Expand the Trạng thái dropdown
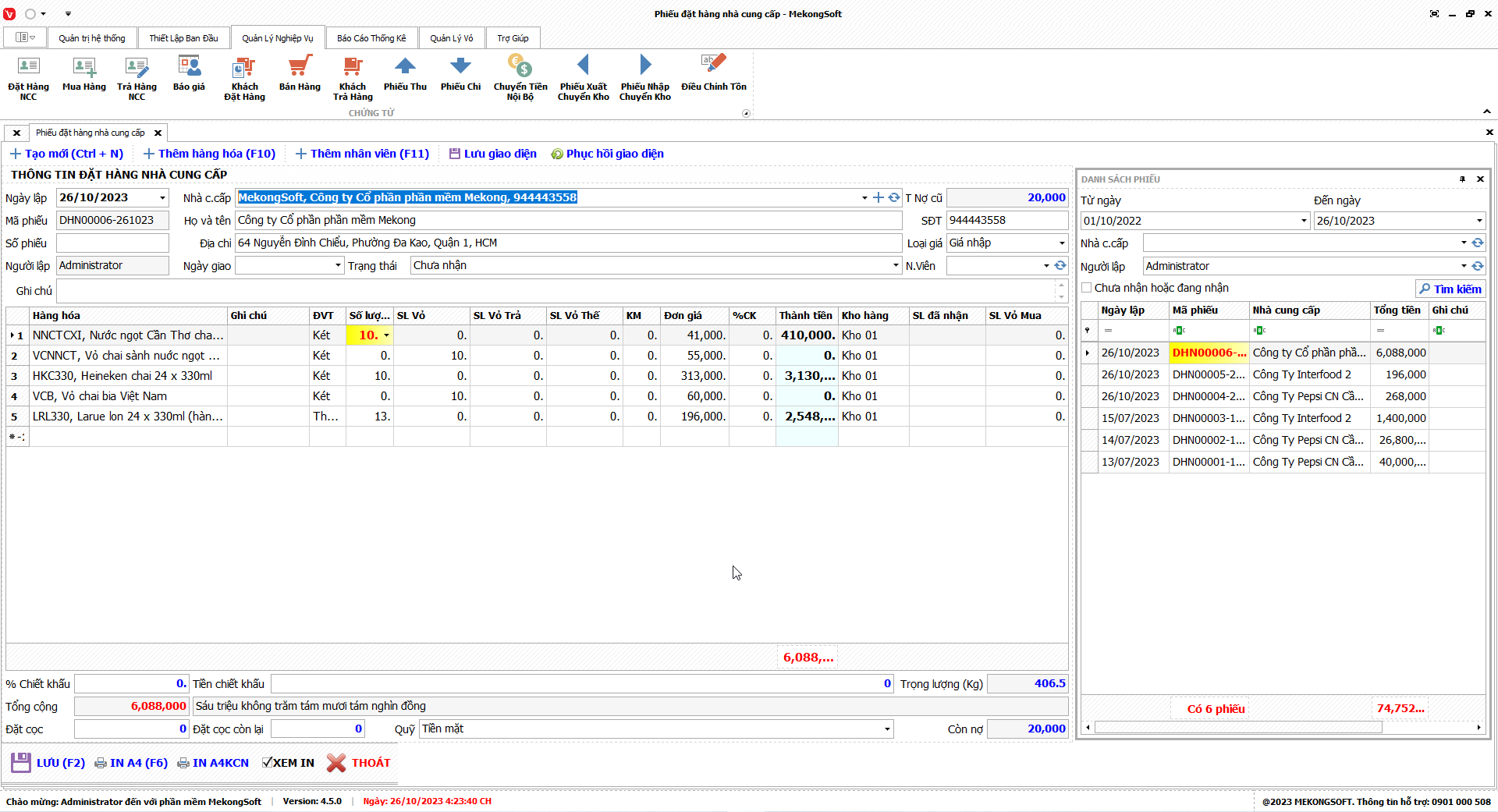1498x812 pixels. [x=895, y=266]
